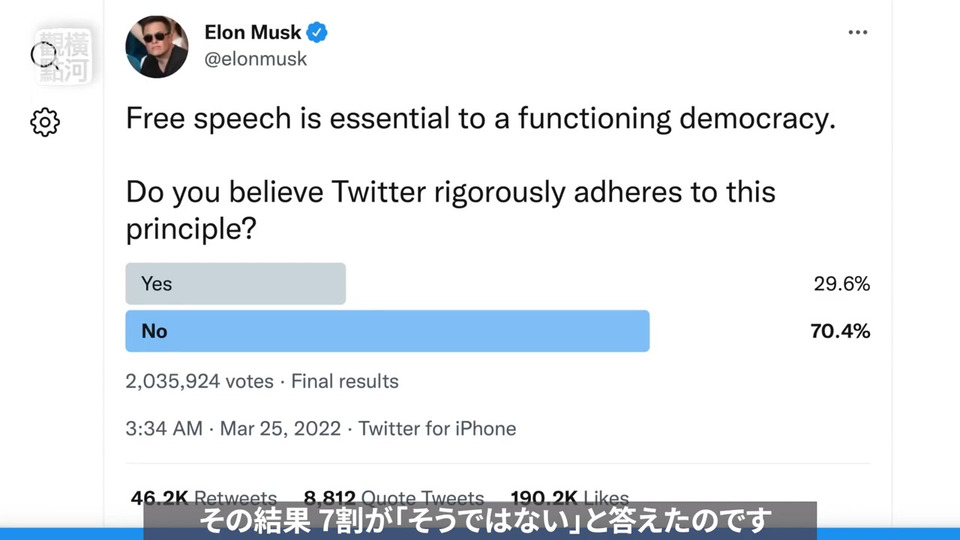
Task: Open the @elonmusk handle link
Action: (x=255, y=59)
